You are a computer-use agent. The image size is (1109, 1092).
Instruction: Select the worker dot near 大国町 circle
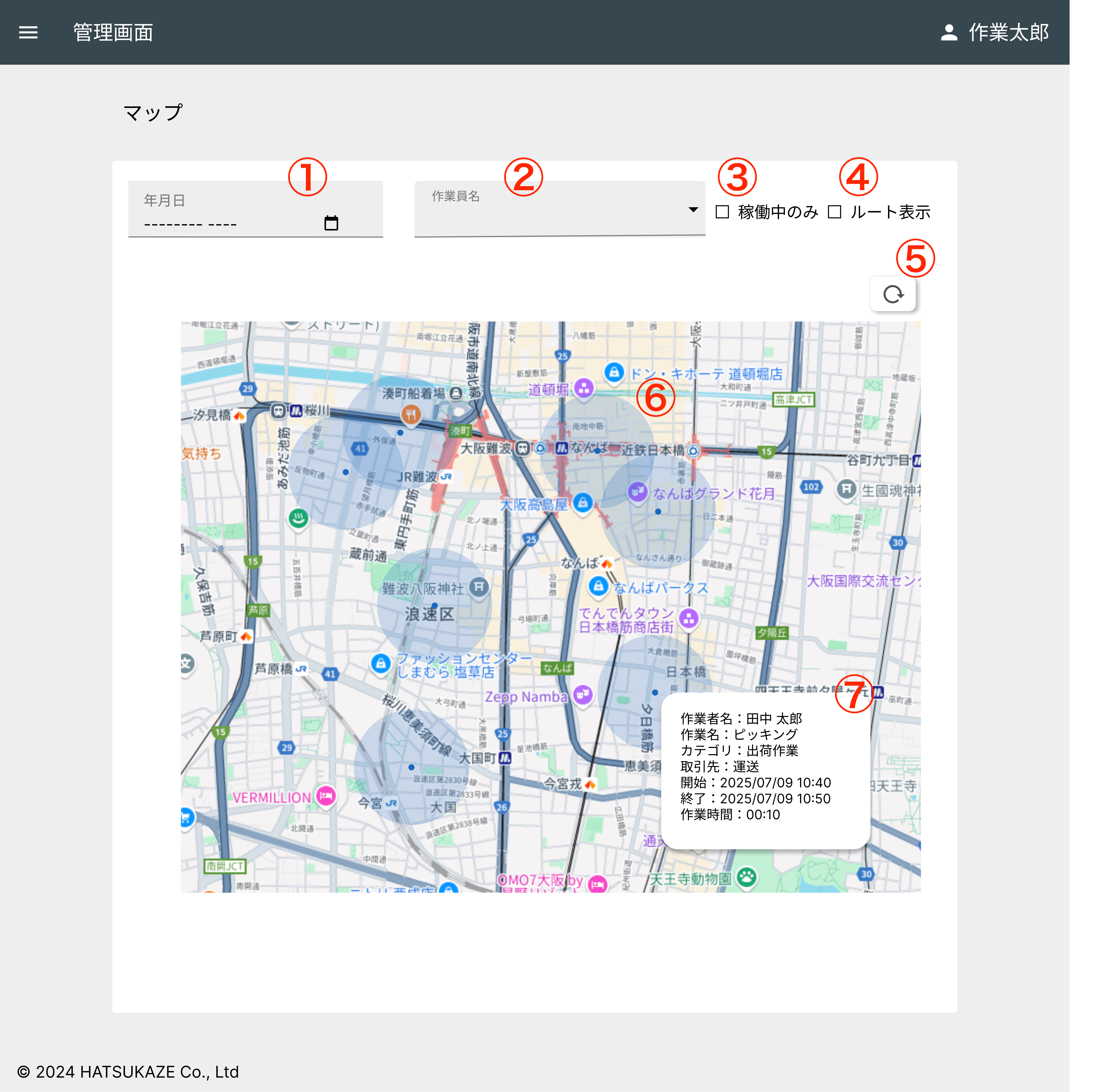click(411, 767)
